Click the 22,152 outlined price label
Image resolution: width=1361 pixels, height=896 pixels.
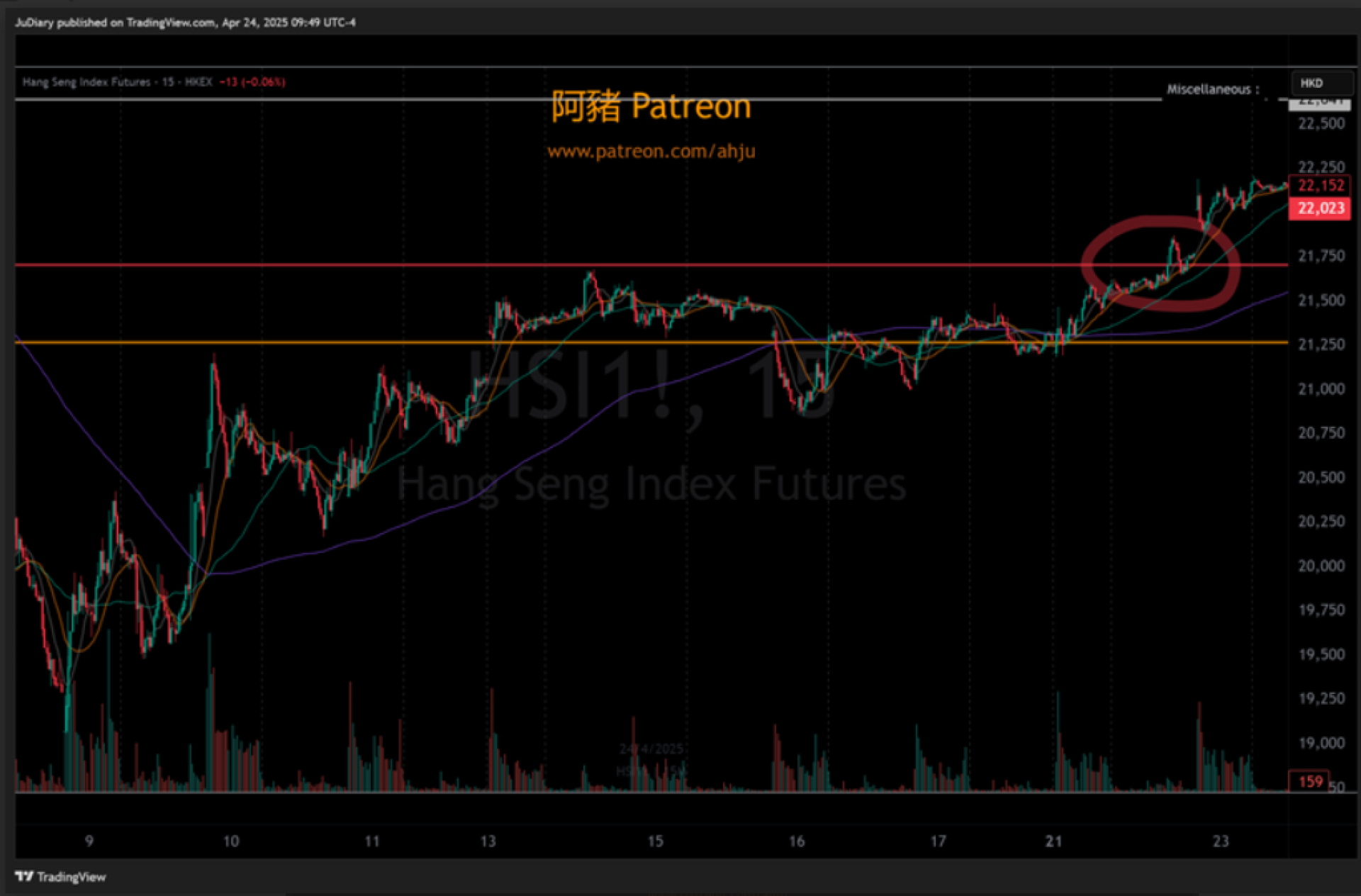[x=1320, y=186]
